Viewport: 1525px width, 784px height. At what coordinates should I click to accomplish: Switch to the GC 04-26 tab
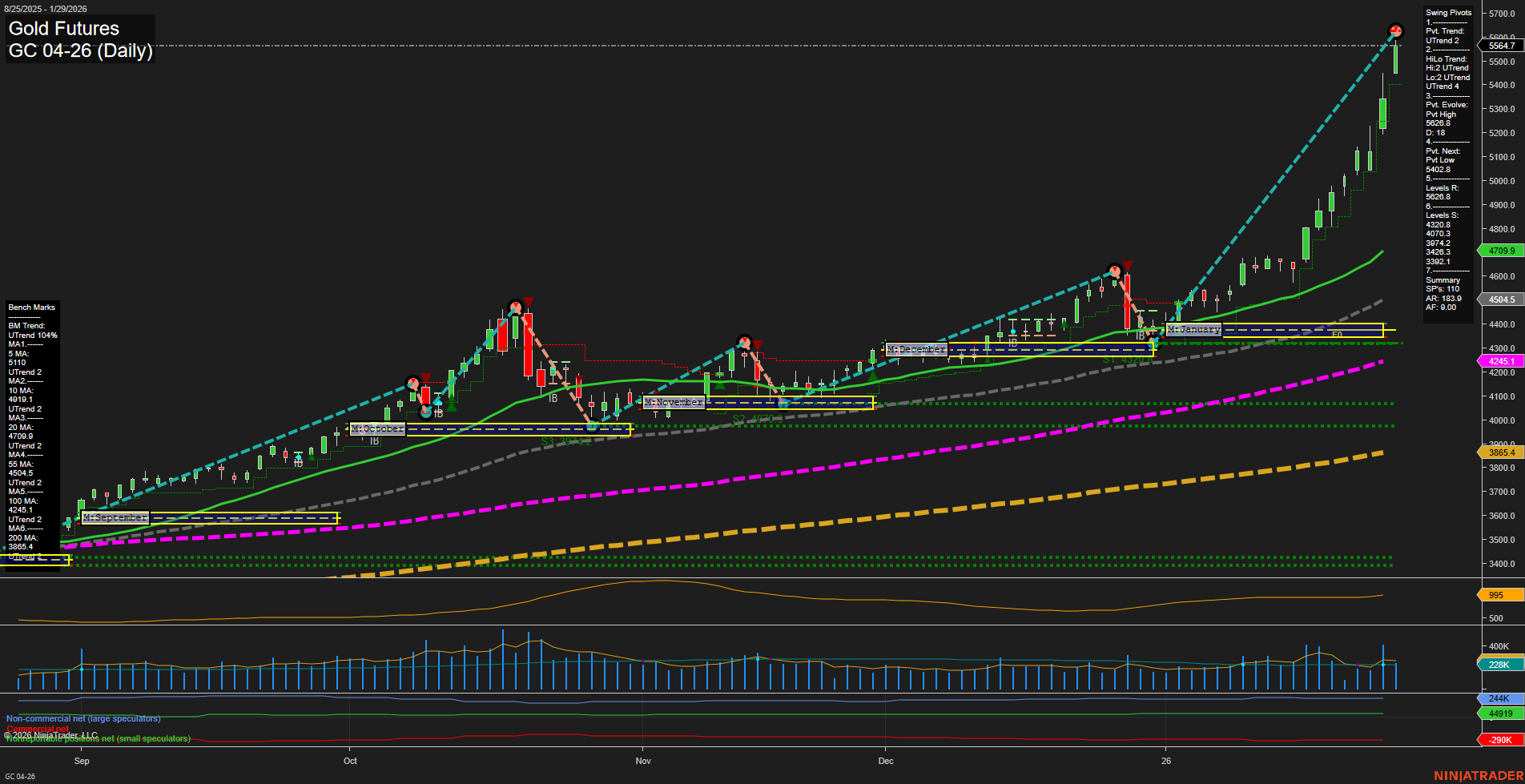pyautogui.click(x=22, y=775)
